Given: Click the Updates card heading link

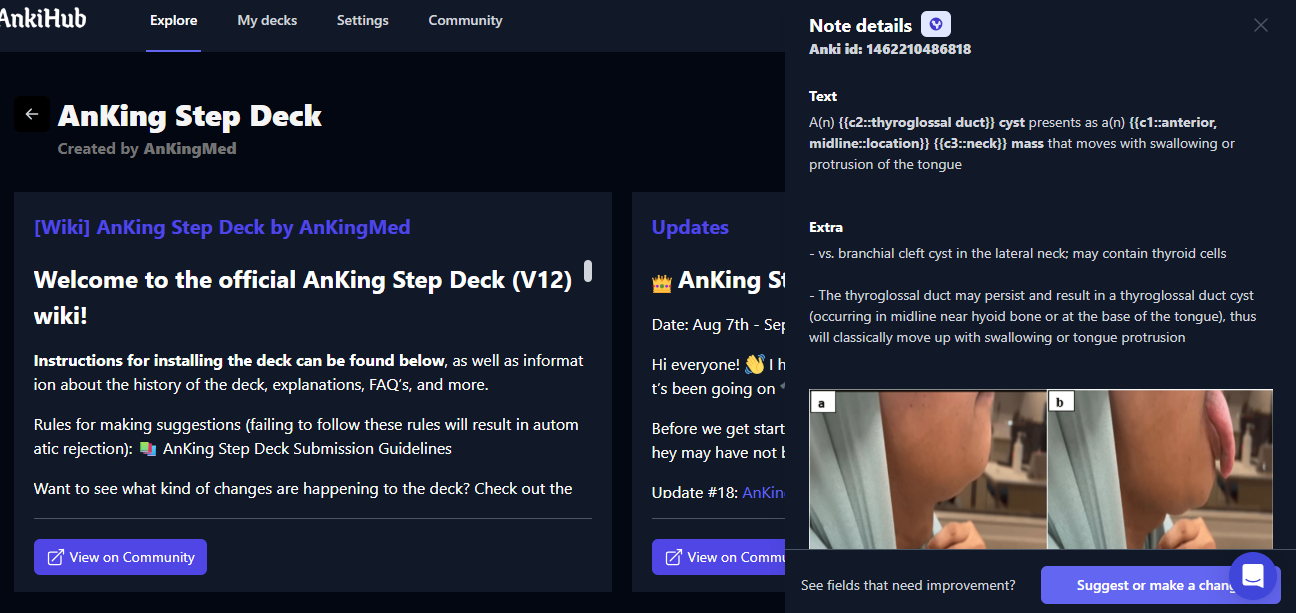Looking at the screenshot, I should point(690,227).
